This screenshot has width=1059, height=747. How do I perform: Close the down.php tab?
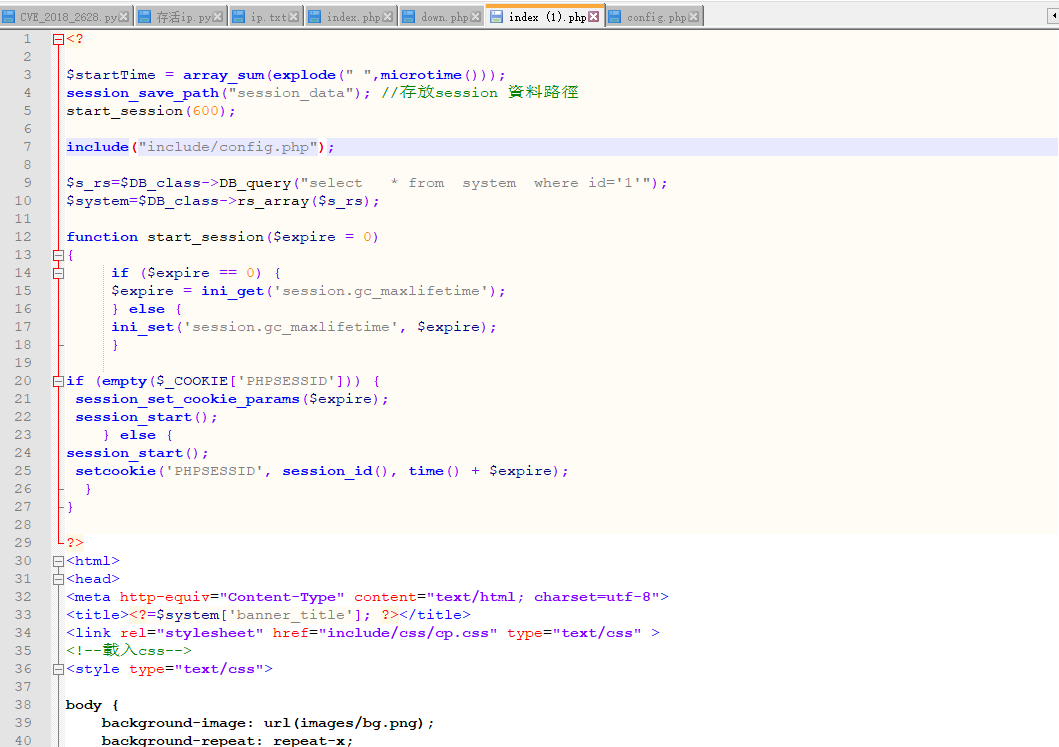(x=475, y=17)
